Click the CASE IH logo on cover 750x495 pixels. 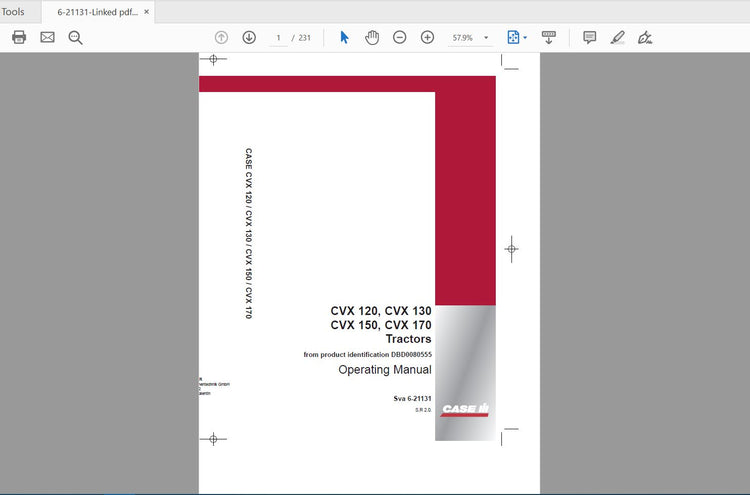pyautogui.click(x=465, y=409)
